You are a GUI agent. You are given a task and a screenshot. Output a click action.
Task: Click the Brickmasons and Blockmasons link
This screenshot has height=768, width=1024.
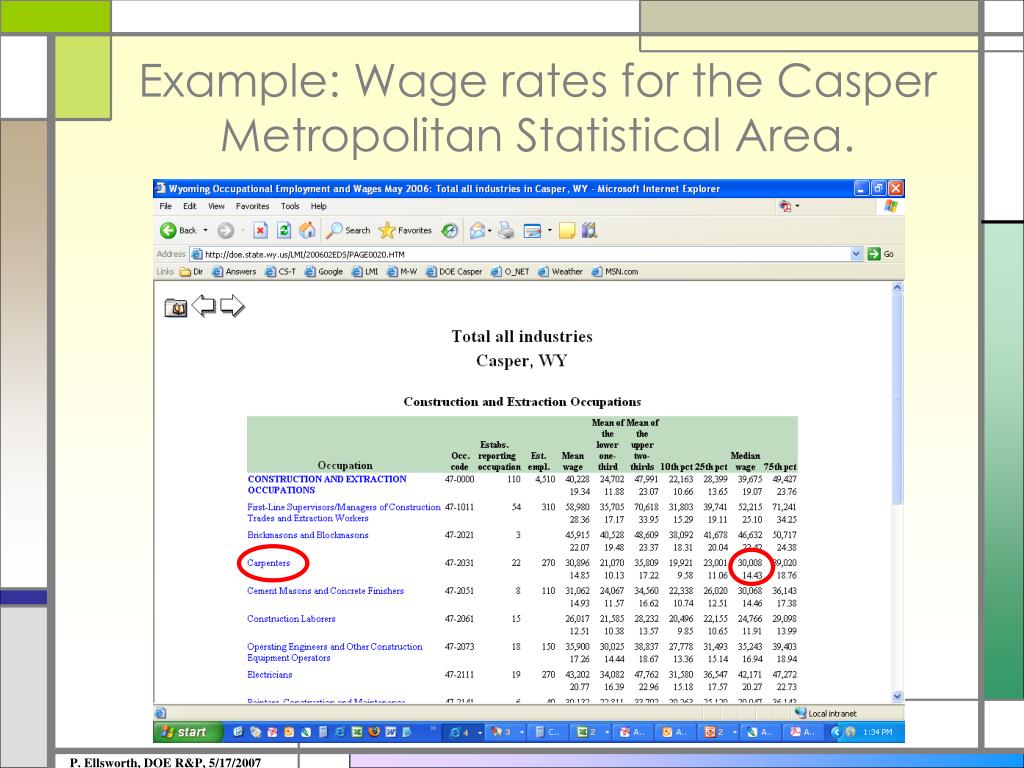click(x=308, y=535)
